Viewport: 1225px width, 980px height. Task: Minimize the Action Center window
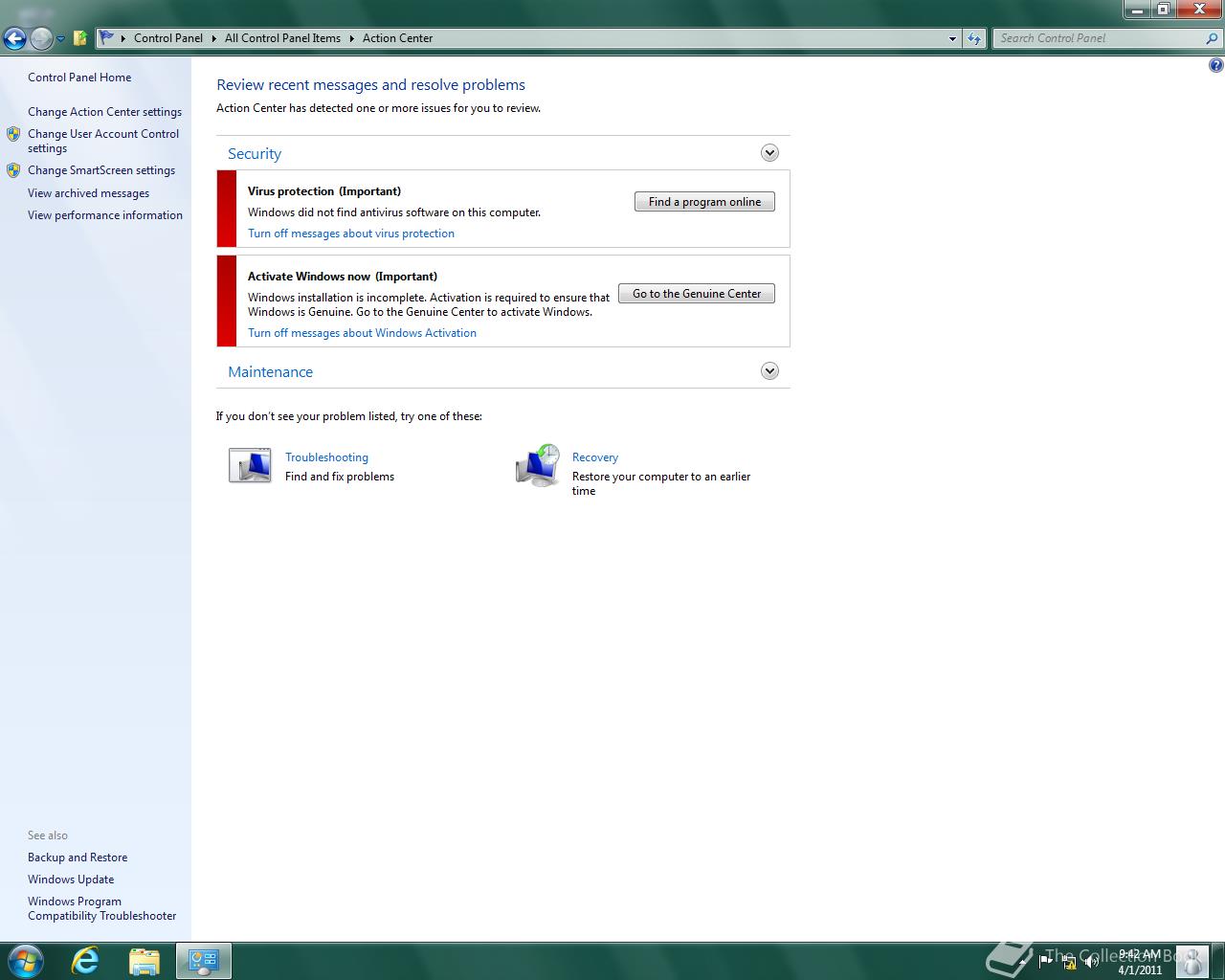[x=1137, y=10]
